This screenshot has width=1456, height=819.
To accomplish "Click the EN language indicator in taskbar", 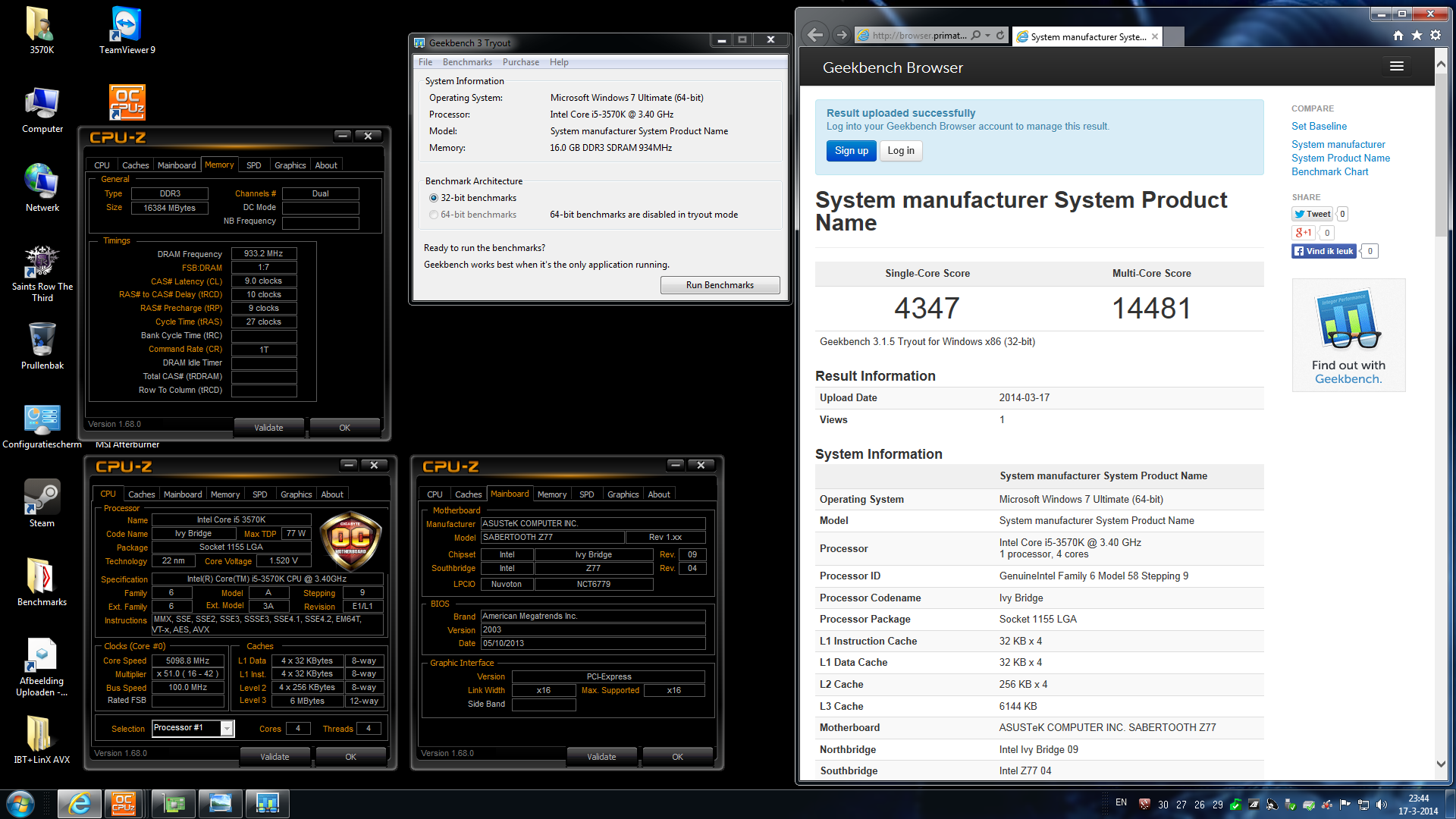I will pyautogui.click(x=1121, y=802).
